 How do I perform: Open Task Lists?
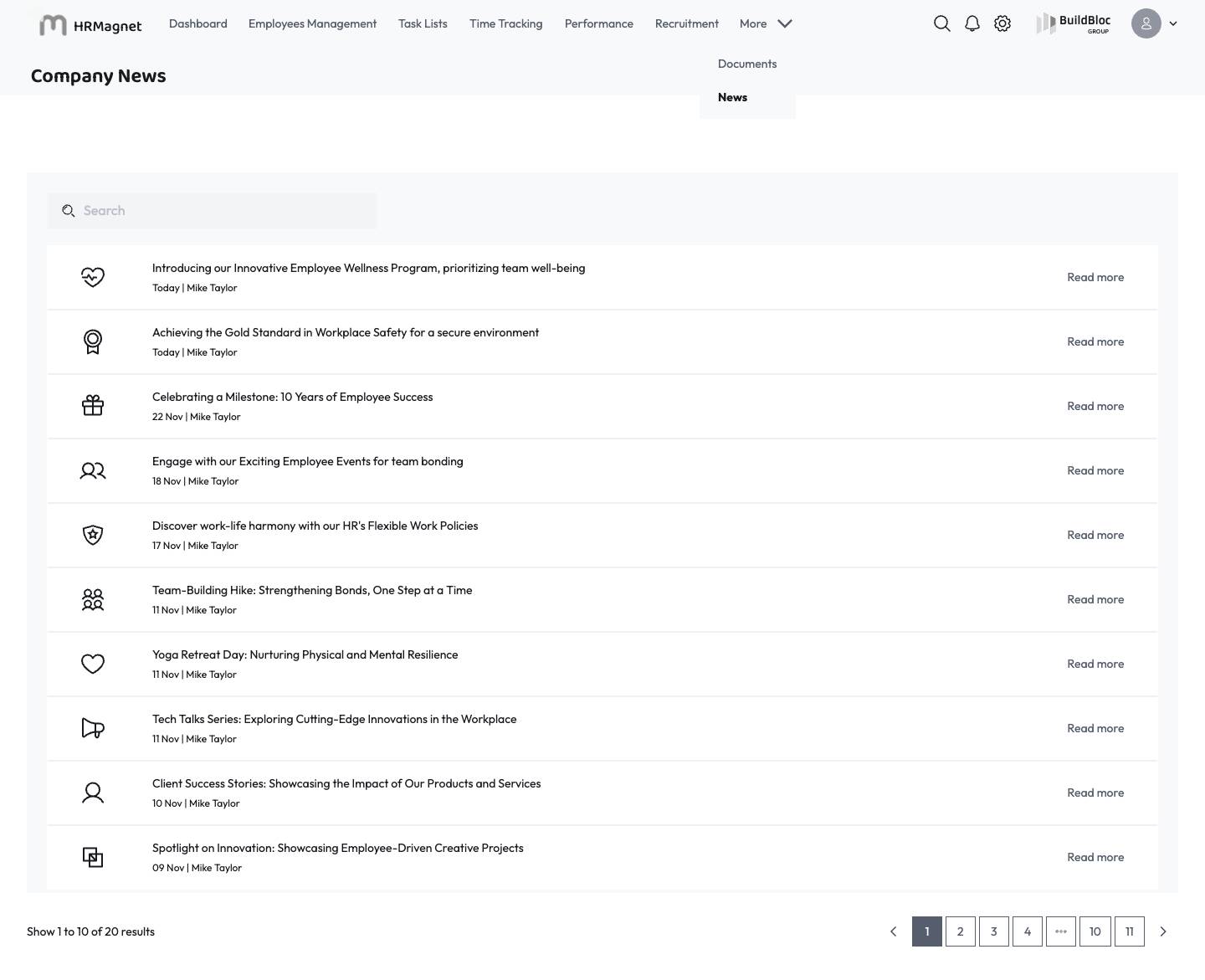click(423, 23)
